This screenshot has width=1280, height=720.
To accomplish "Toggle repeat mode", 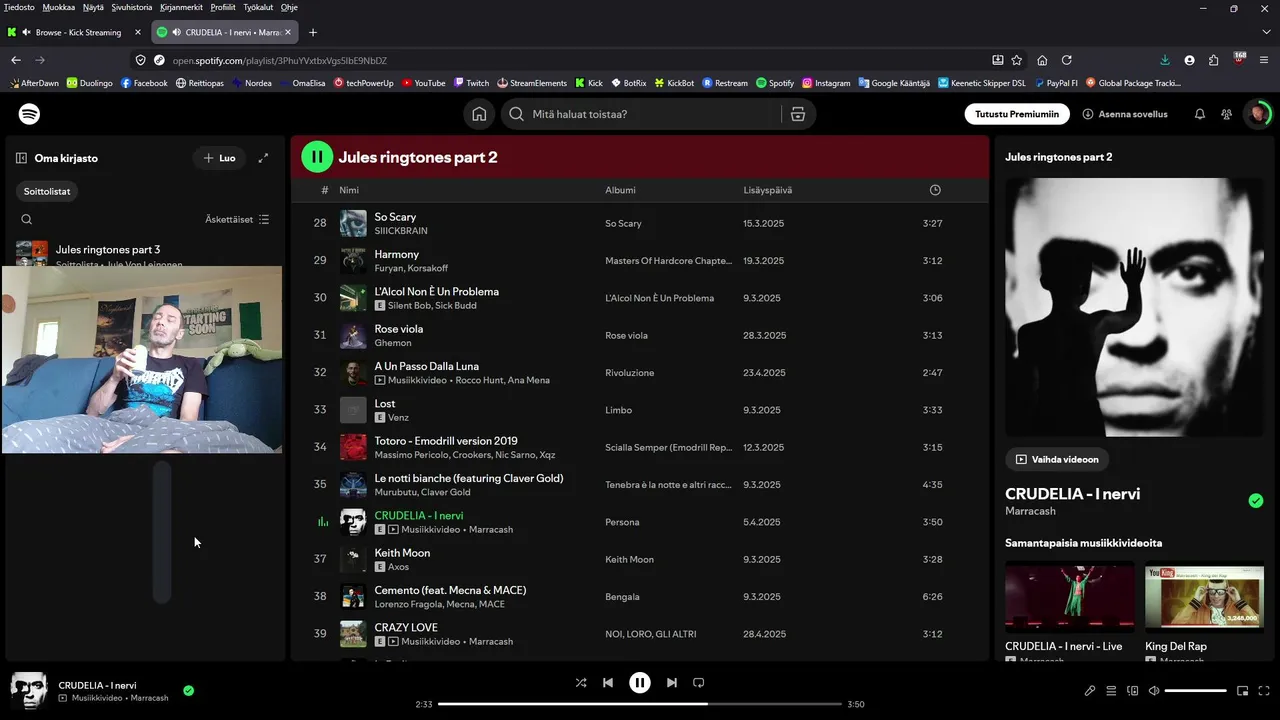I will (699, 683).
